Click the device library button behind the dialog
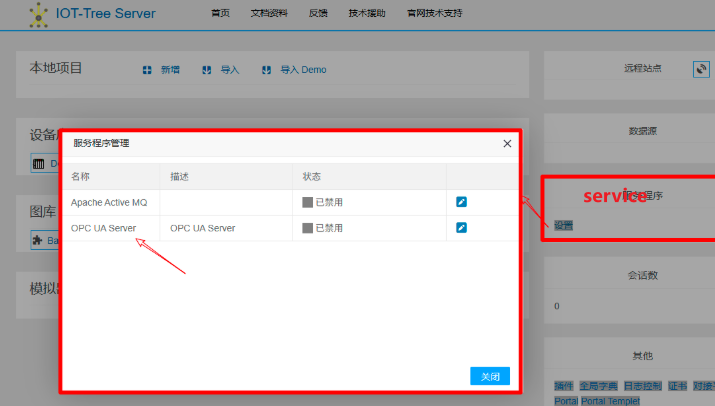 (x=45, y=163)
